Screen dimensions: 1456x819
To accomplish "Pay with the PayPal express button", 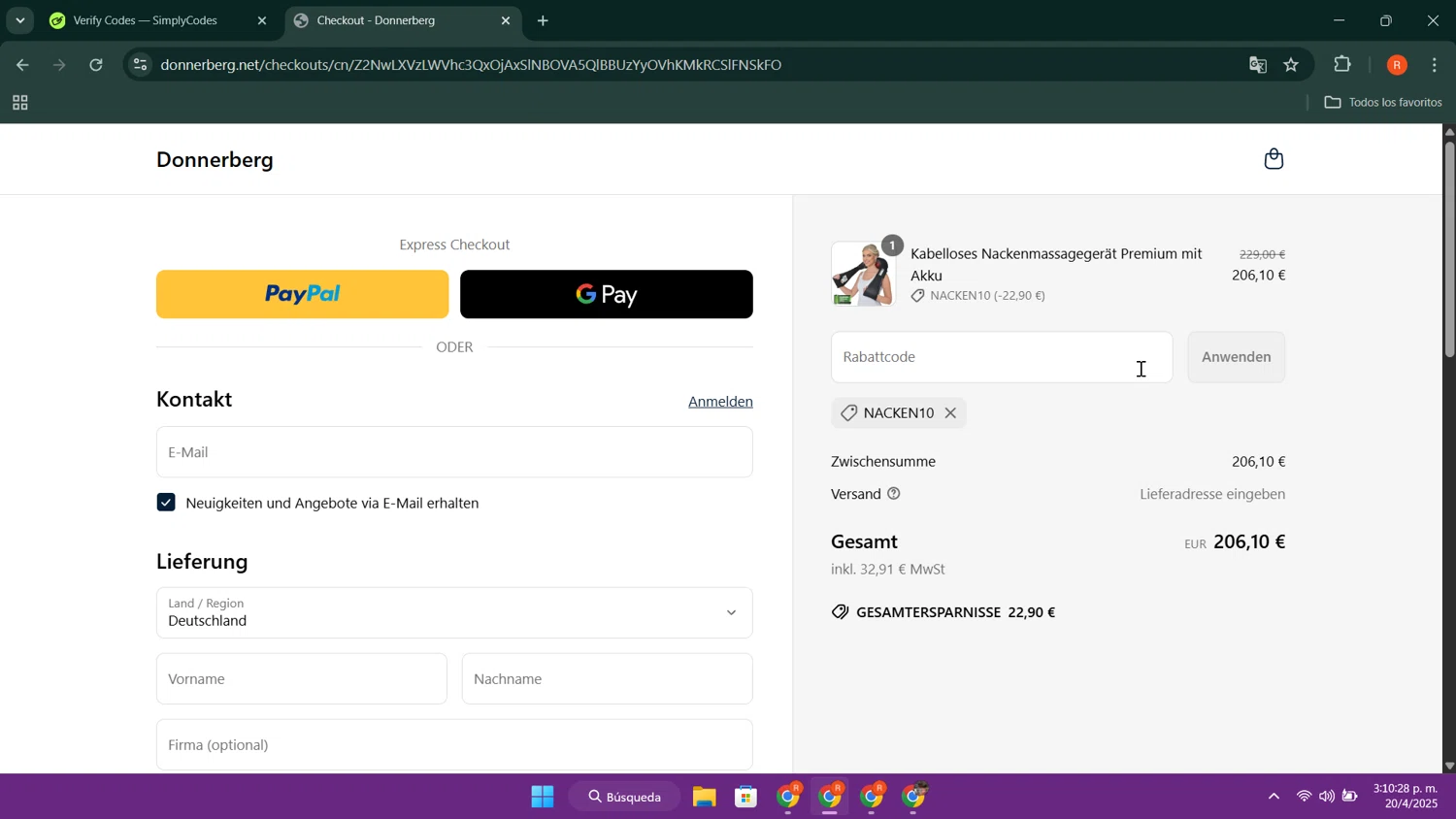I will coord(302,294).
